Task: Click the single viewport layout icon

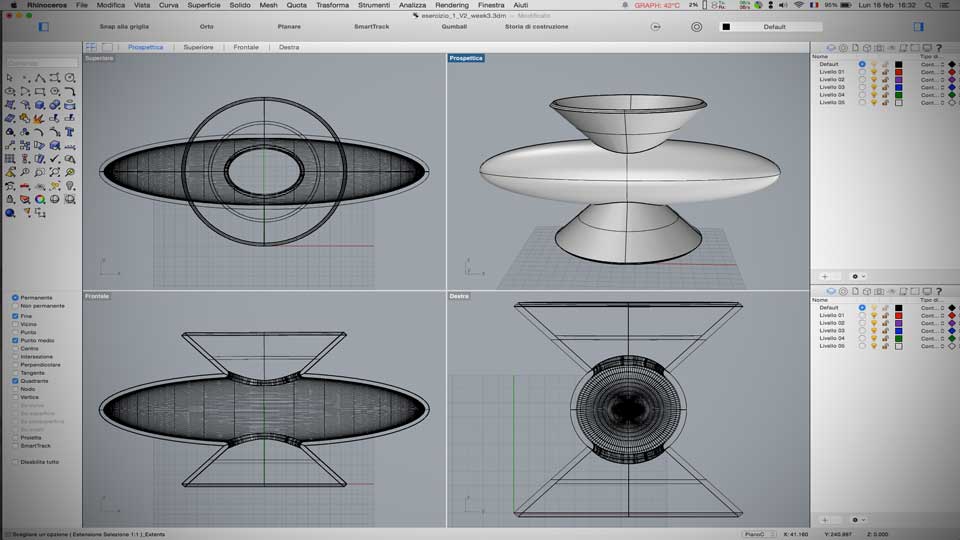Action: click(107, 47)
